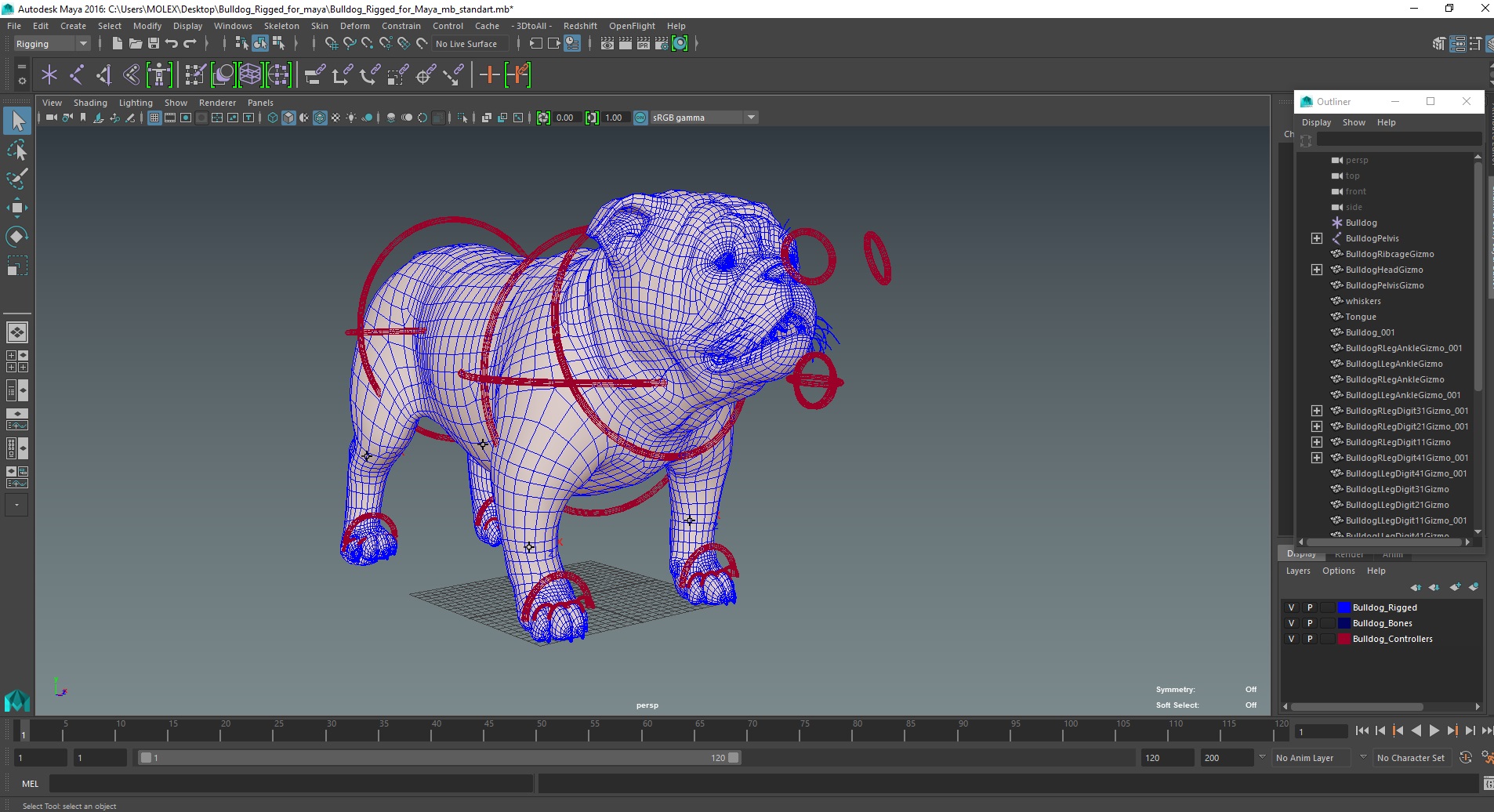Click the playback range slider bar
Viewport: 1494px width, 812px height.
pyautogui.click(x=439, y=758)
